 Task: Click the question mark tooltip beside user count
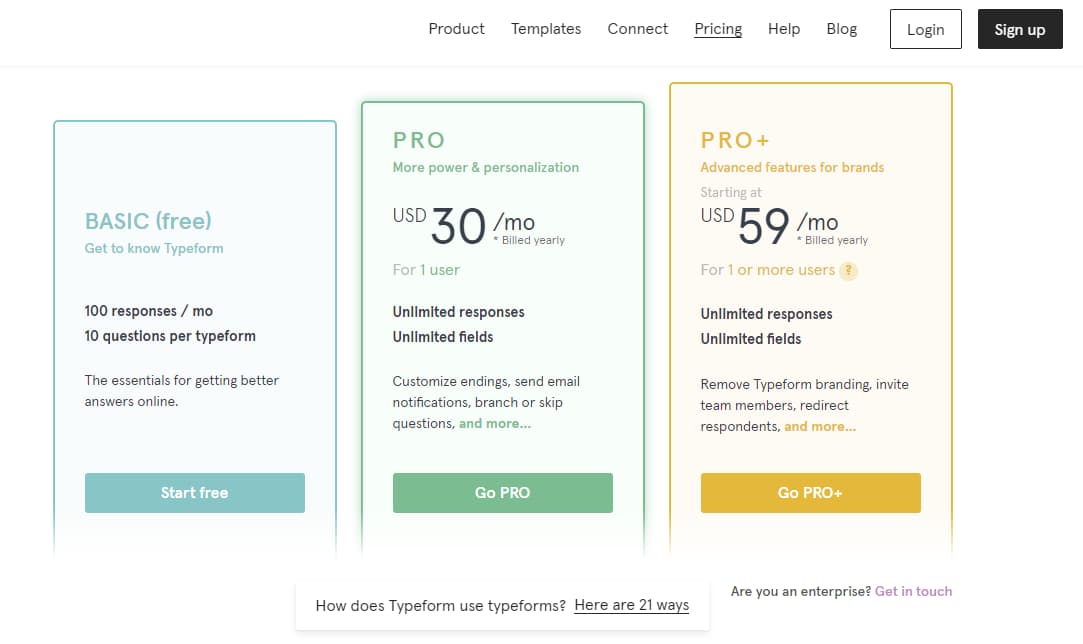(849, 270)
